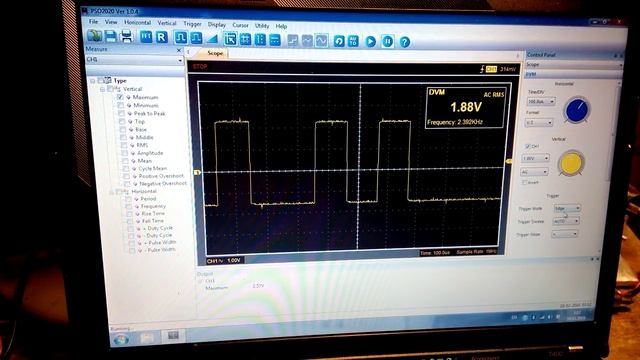The width and height of the screenshot is (640, 360).
Task: Open the View menu
Action: click(x=111, y=22)
